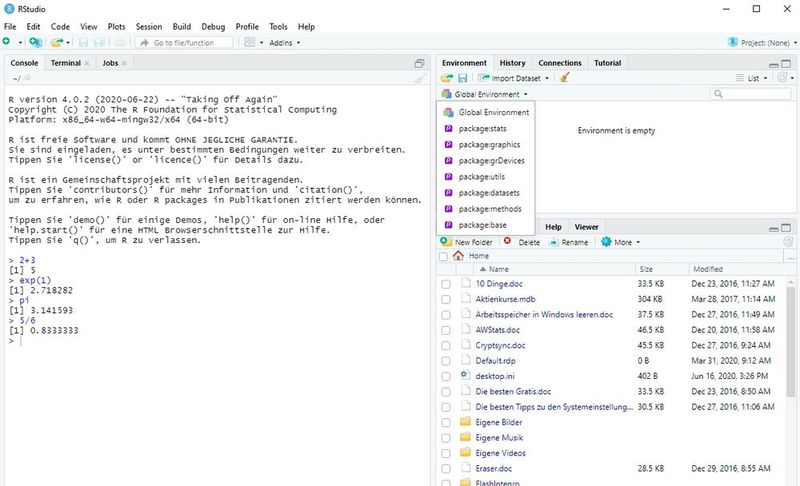Open the File menu
Image resolution: width=800 pixels, height=486 pixels.
[x=10, y=27]
